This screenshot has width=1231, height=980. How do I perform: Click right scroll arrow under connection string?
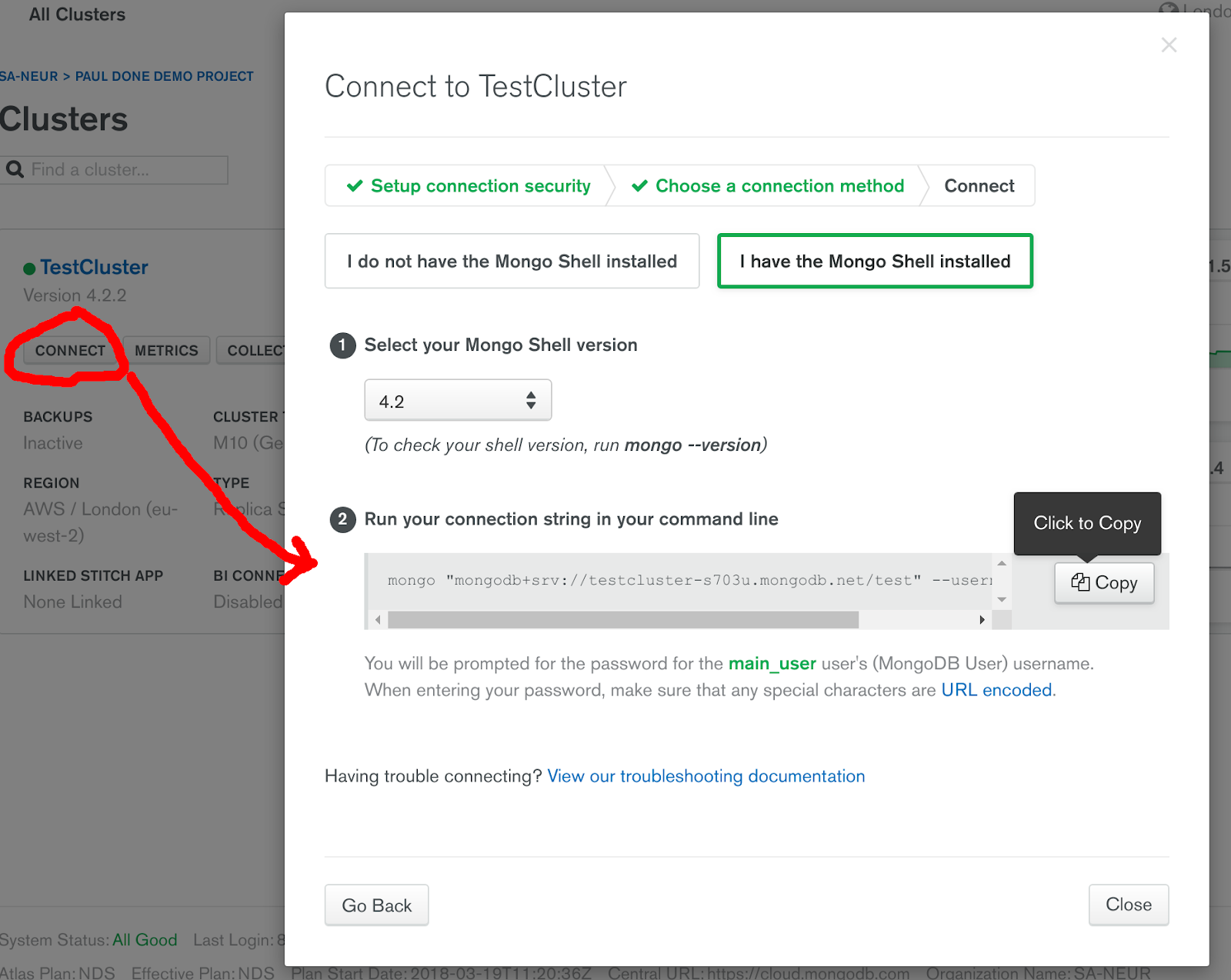(x=982, y=619)
